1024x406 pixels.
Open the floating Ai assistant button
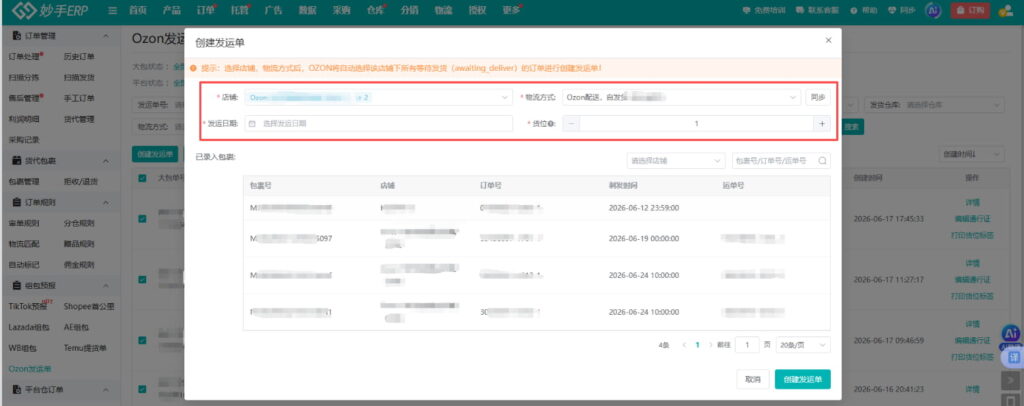click(x=1011, y=334)
